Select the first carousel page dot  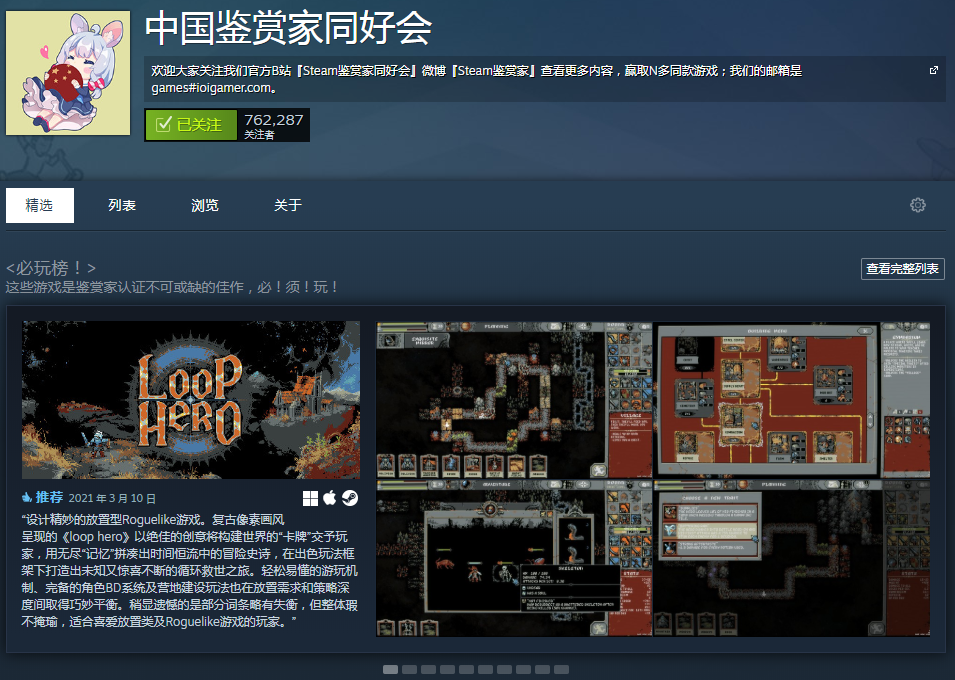point(390,670)
